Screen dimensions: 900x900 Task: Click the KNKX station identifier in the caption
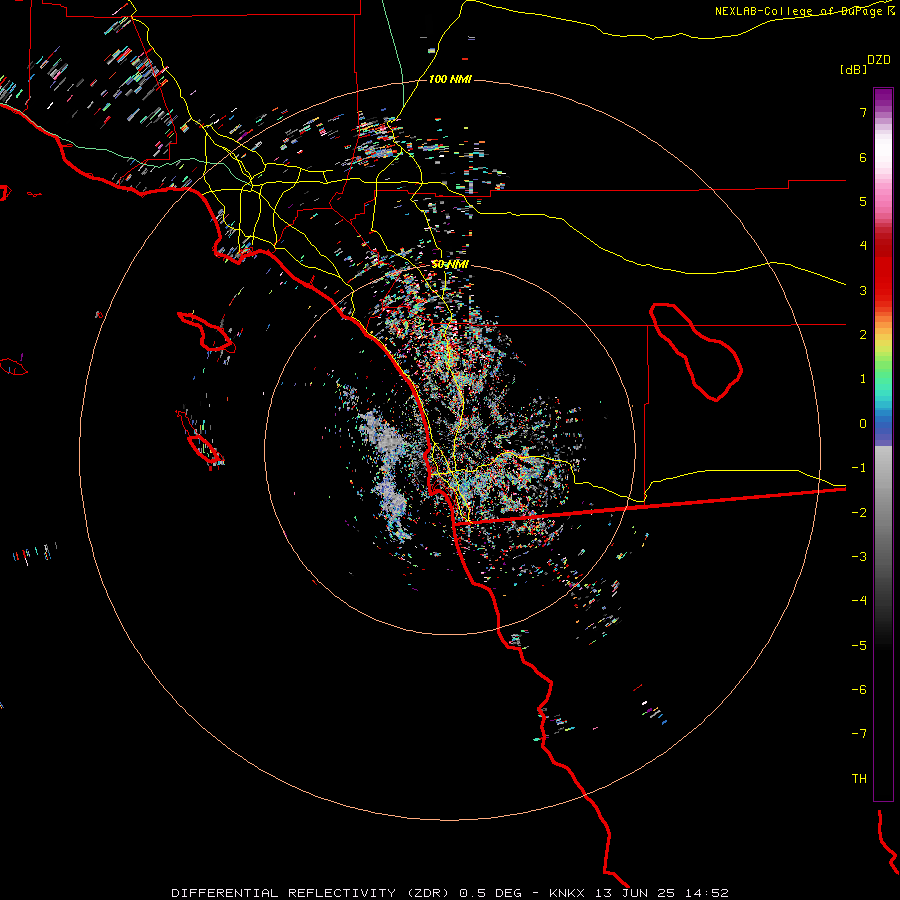[x=568, y=893]
